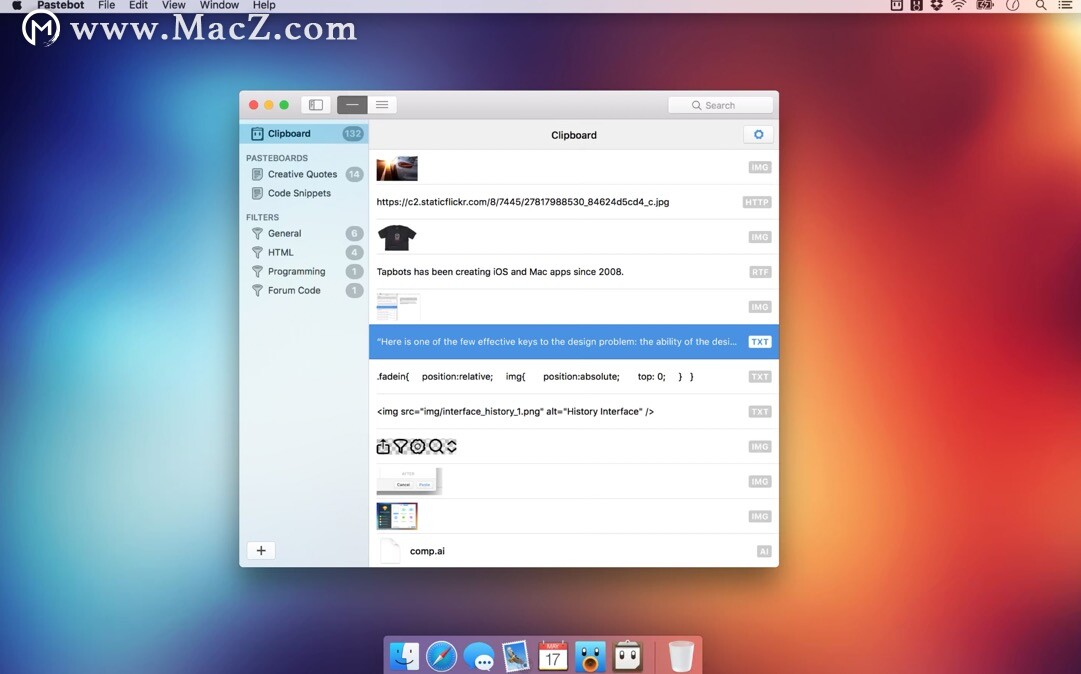Click the funnel icon beside Programming

click(x=257, y=272)
